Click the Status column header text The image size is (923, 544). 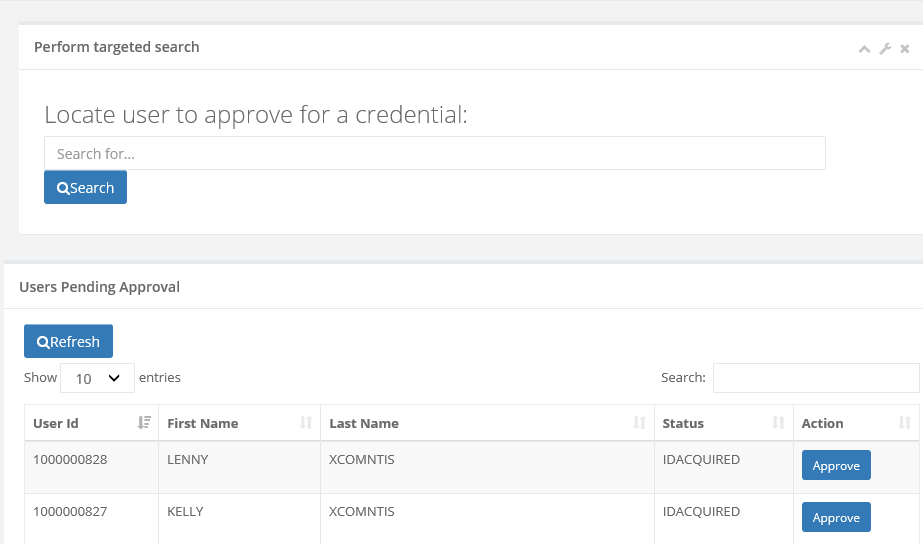[683, 423]
